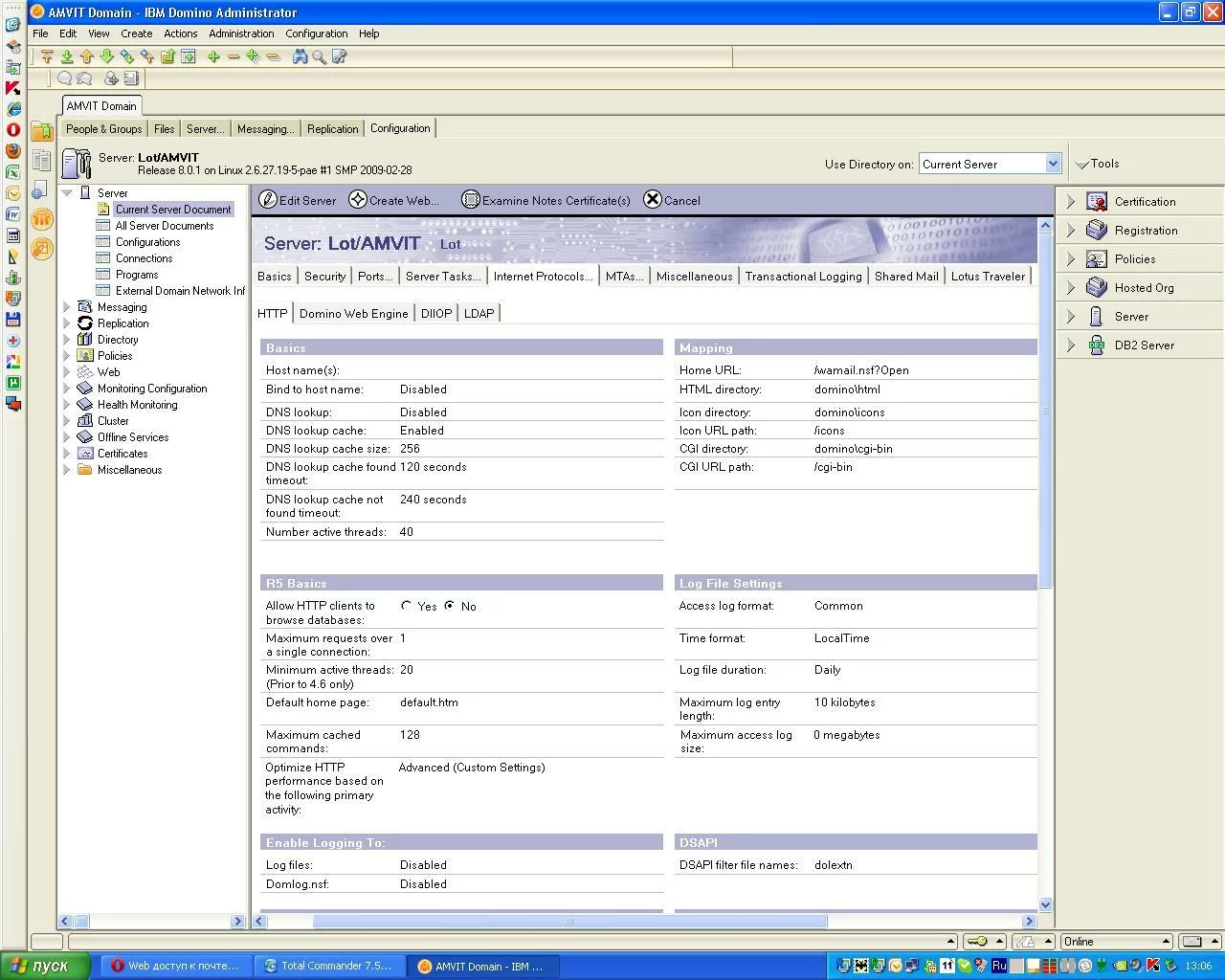Screen dimensions: 1225x980
Task: Collapse the Server tree node
Action: coord(67,193)
